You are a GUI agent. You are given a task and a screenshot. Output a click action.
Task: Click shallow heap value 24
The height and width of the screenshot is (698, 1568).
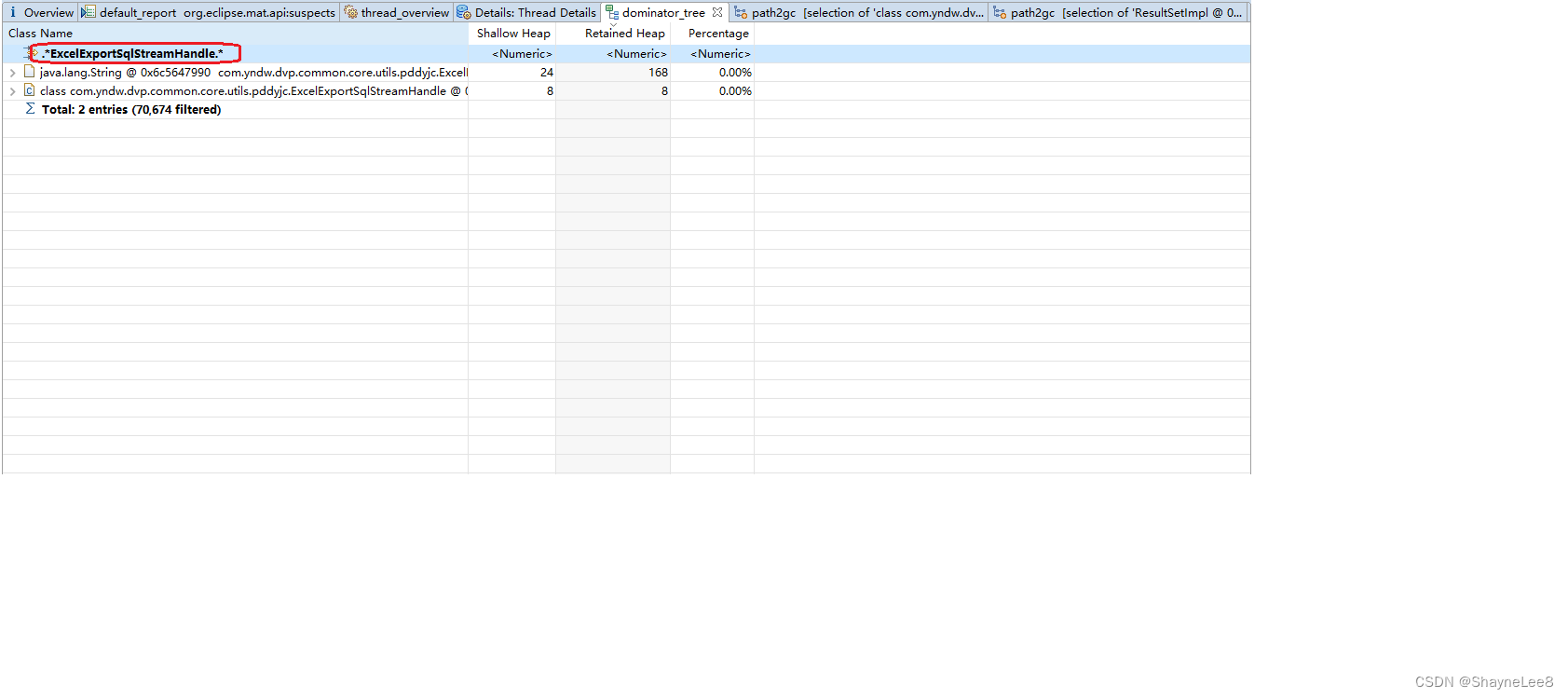coord(547,72)
